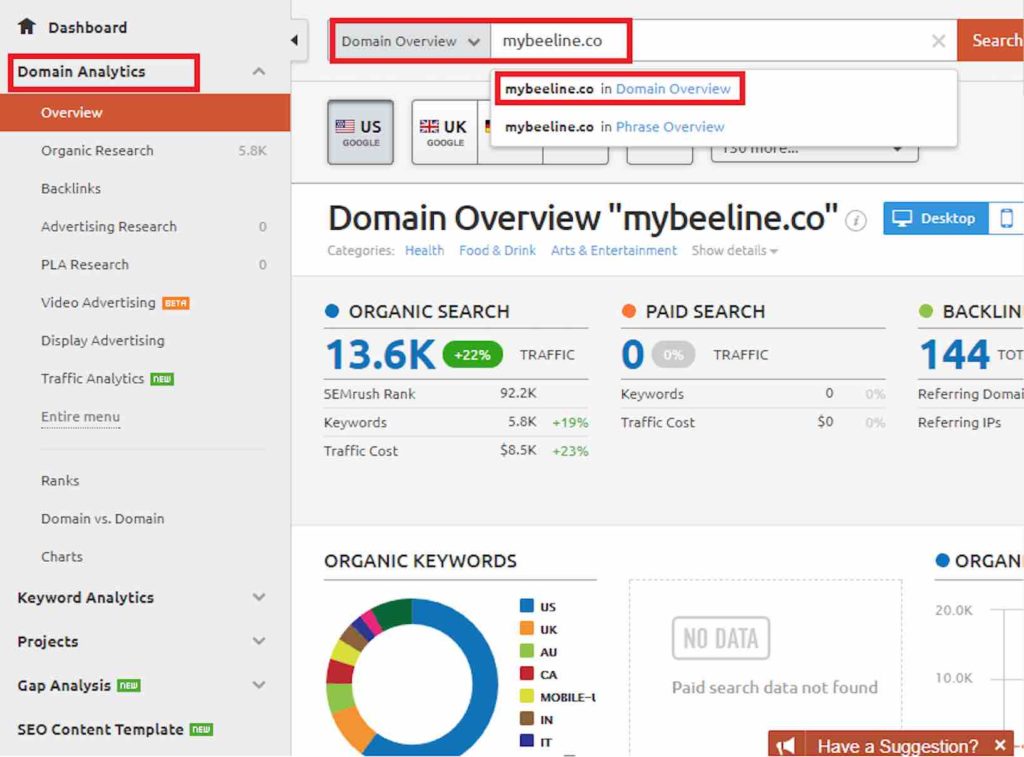Toggle the Desktop traffic view
The height and width of the screenshot is (757, 1024).
pyautogui.click(x=934, y=217)
